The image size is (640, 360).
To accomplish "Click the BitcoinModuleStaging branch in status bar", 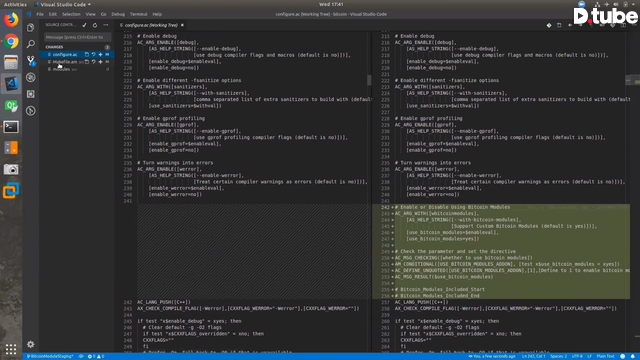I will tap(50, 356).
